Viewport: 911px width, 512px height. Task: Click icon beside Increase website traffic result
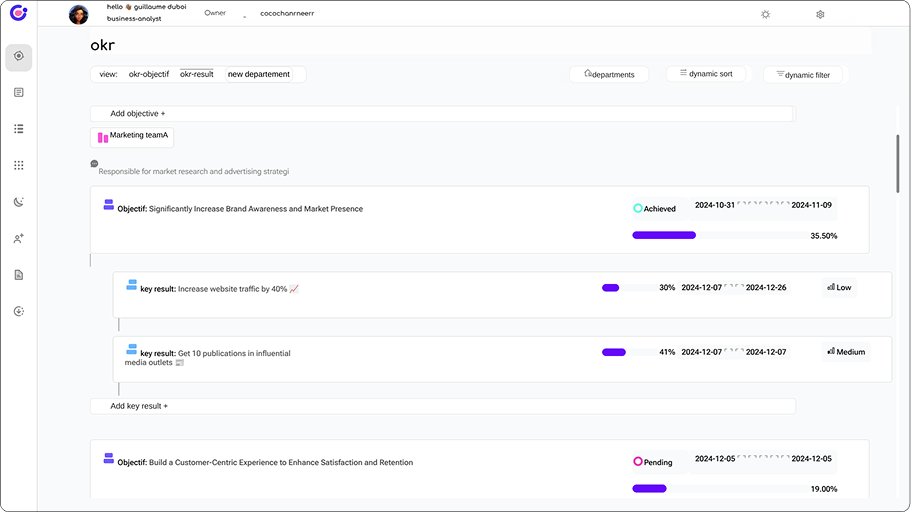pos(132,285)
